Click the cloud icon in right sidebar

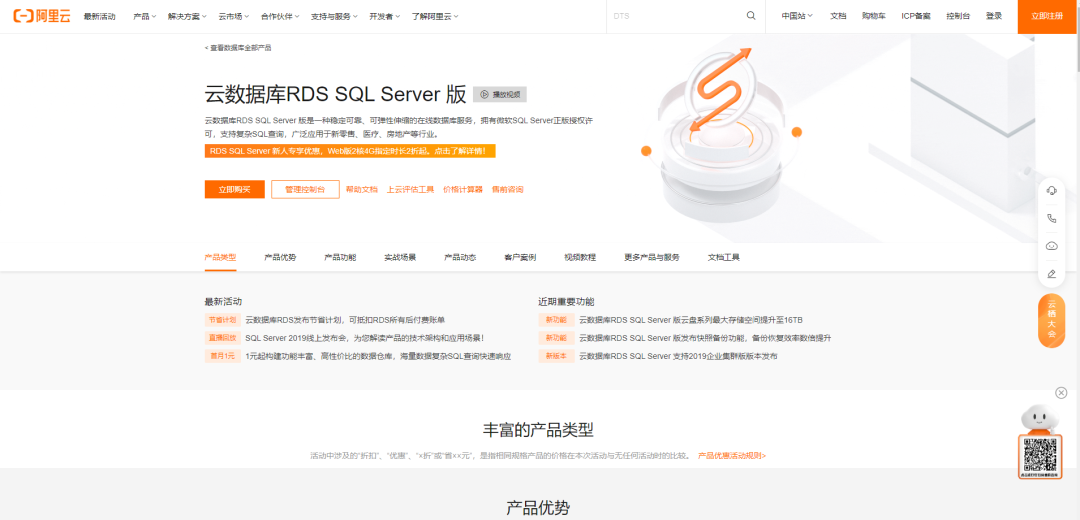point(1051,246)
